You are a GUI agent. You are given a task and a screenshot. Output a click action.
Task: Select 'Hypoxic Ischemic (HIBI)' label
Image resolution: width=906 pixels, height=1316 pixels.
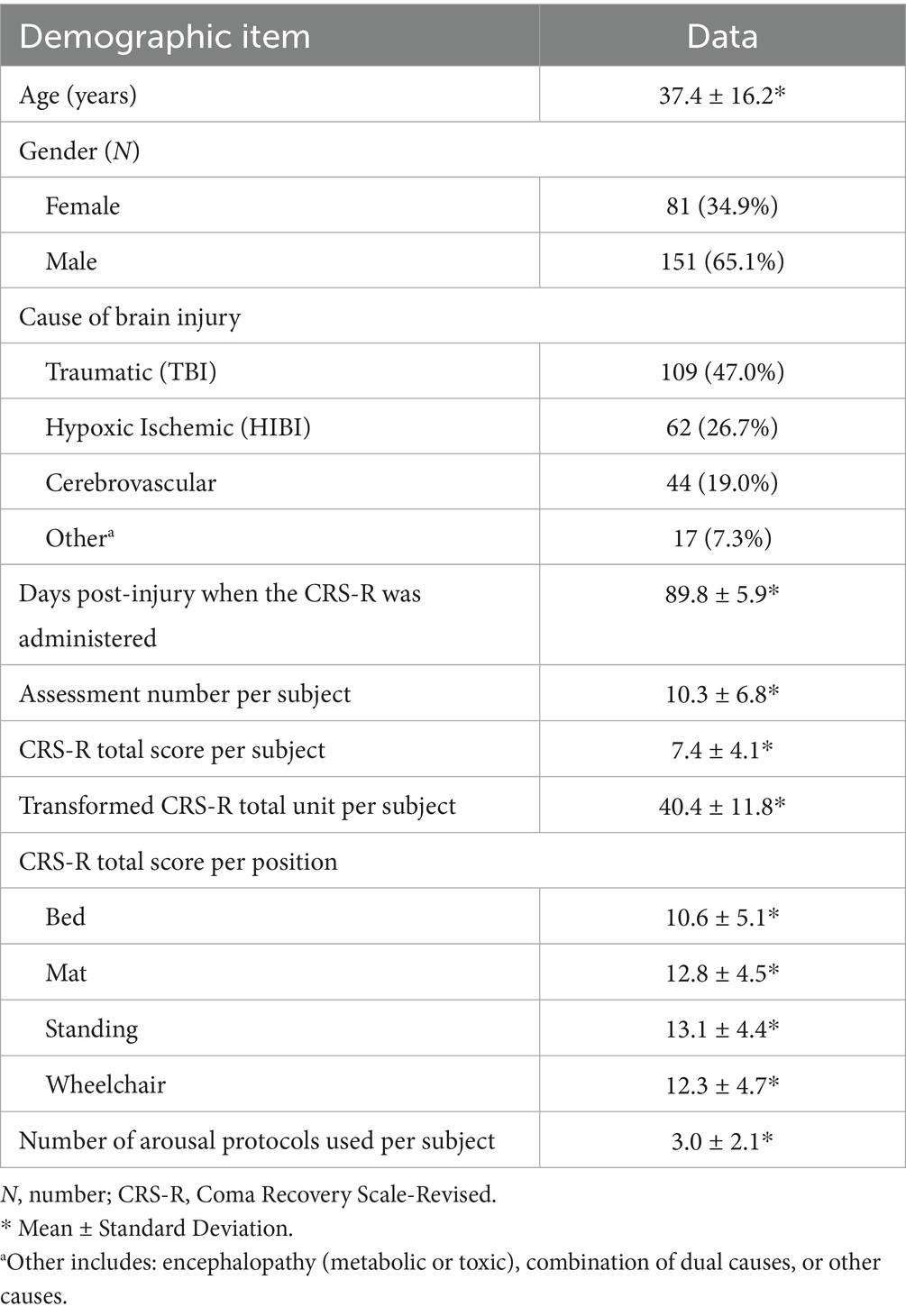(x=178, y=427)
